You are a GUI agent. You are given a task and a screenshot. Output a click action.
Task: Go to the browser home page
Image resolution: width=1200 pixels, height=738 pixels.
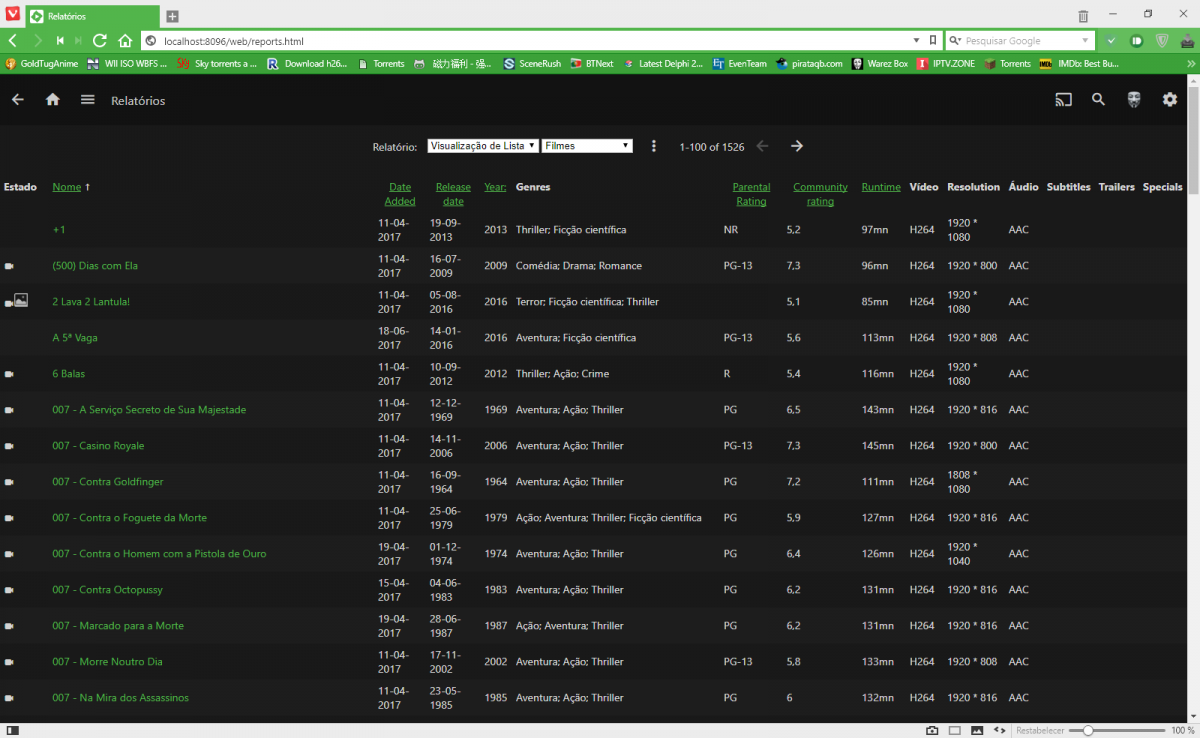[x=125, y=41]
